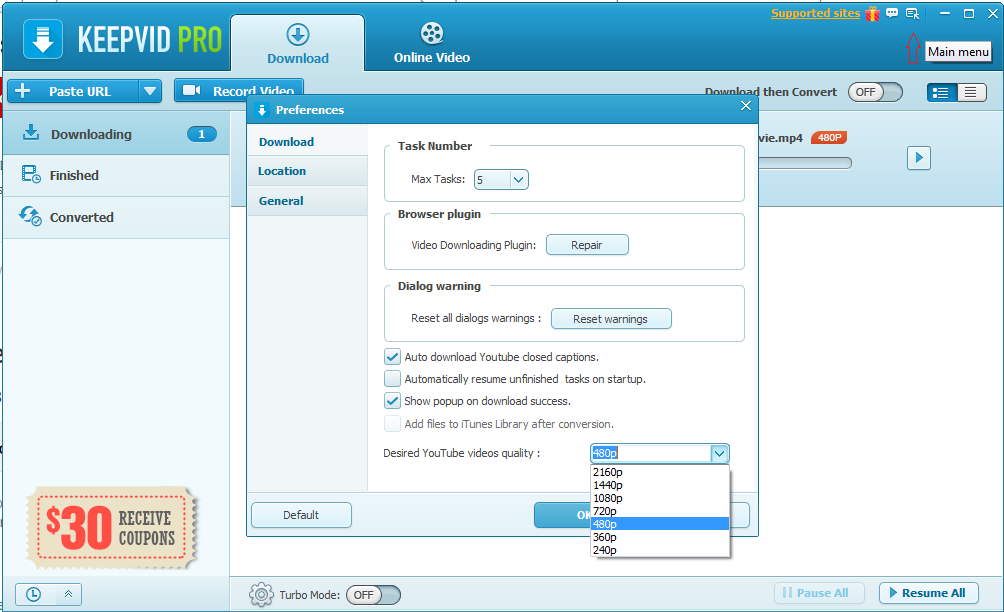This screenshot has height=612, width=1004.
Task: Switch to detailed list view icon
Action: point(941,93)
